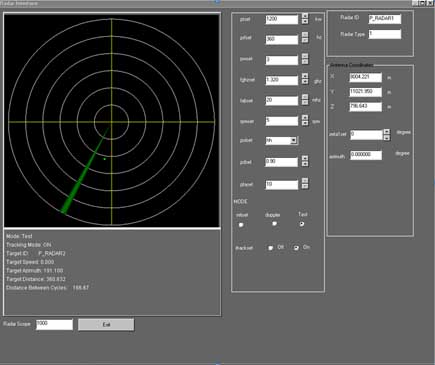Screen dimensions: 435x365
Task: Select the leftmost MODE radio button
Action: click(241, 225)
